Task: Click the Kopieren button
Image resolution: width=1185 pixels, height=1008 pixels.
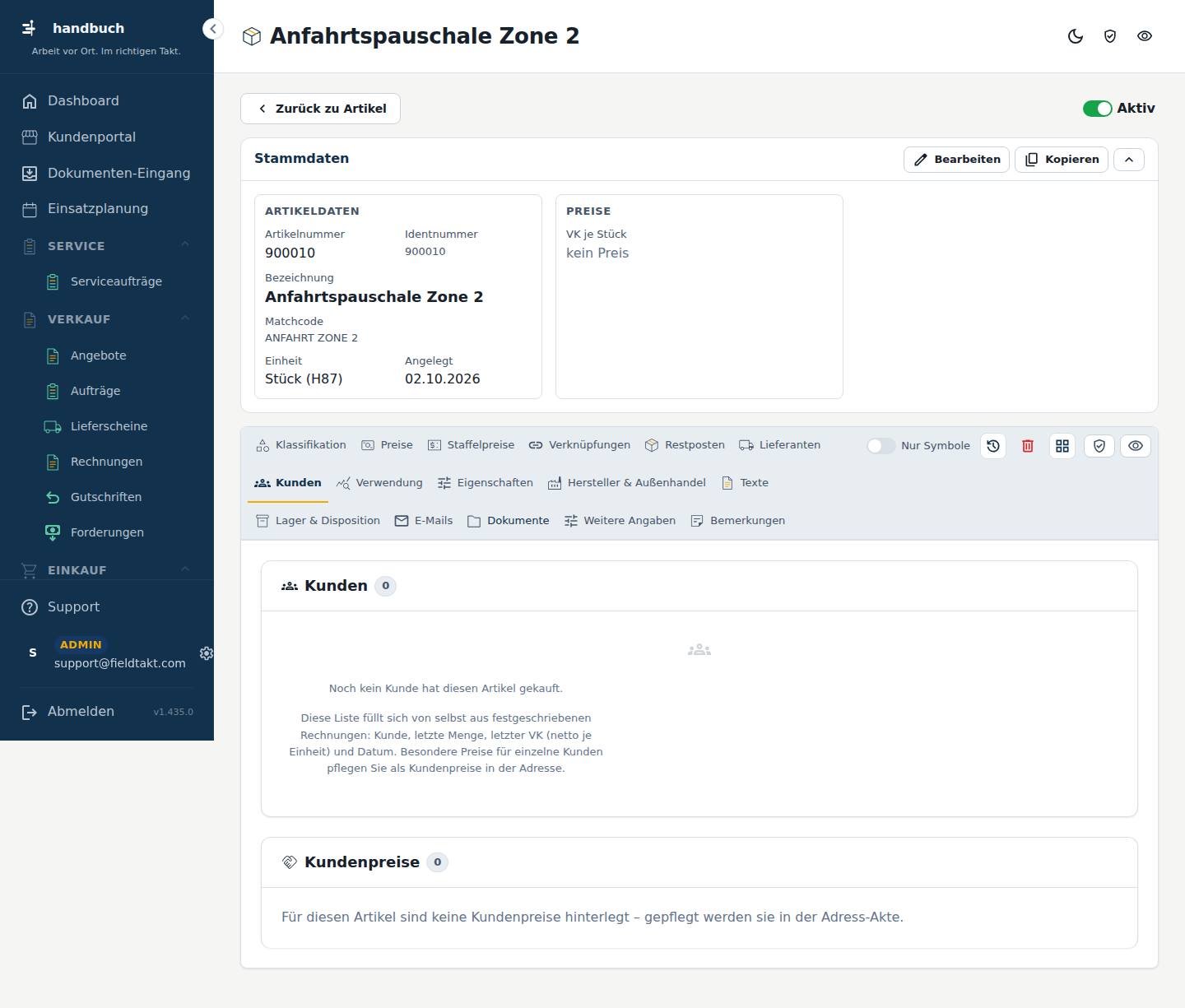Action: pos(1062,160)
